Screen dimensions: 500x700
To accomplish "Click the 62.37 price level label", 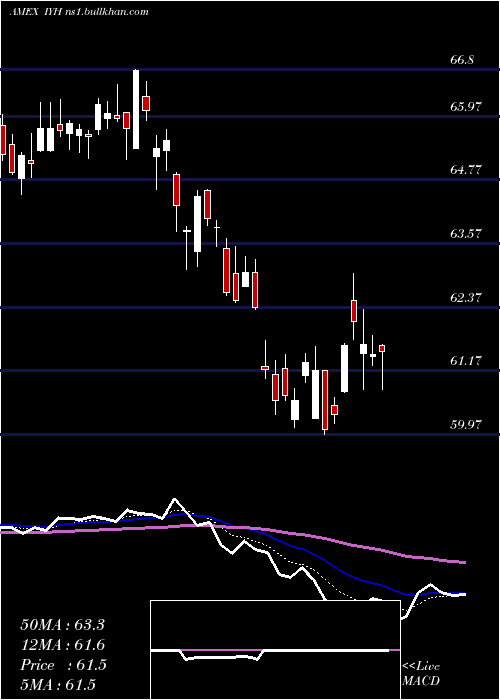I will (x=466, y=297).
